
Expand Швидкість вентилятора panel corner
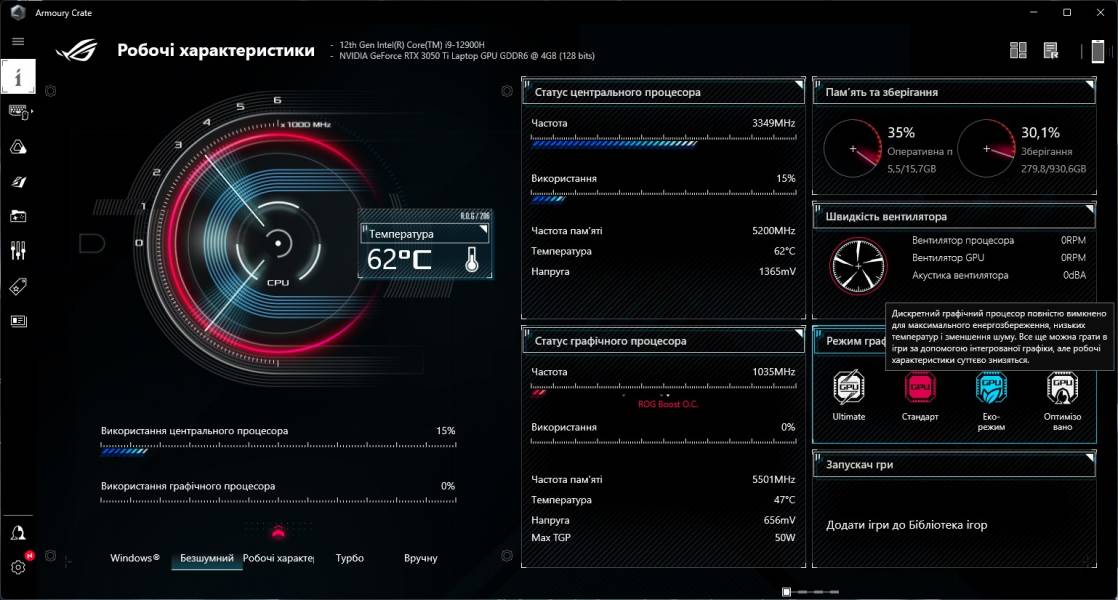click(x=1089, y=210)
